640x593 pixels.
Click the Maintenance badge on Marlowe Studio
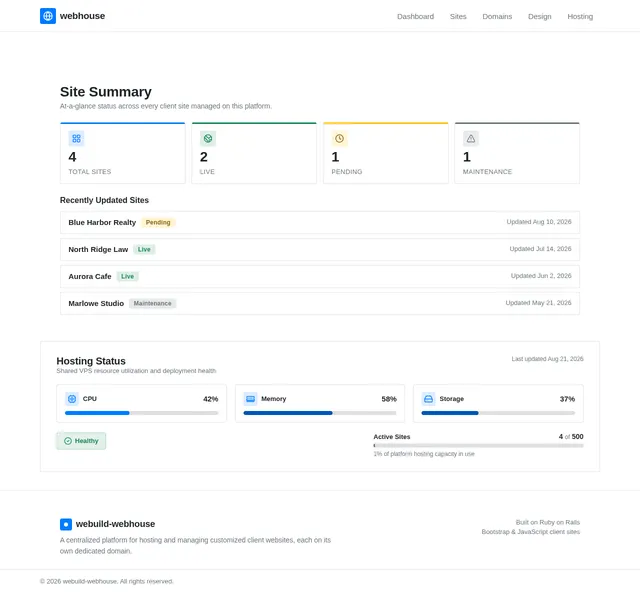coord(153,303)
